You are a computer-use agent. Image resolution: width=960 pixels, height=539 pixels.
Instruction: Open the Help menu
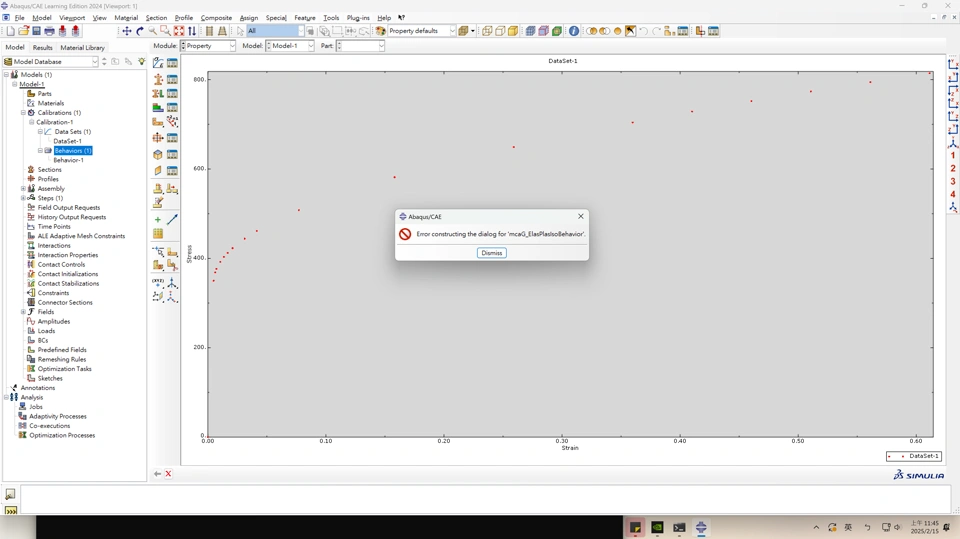384,18
